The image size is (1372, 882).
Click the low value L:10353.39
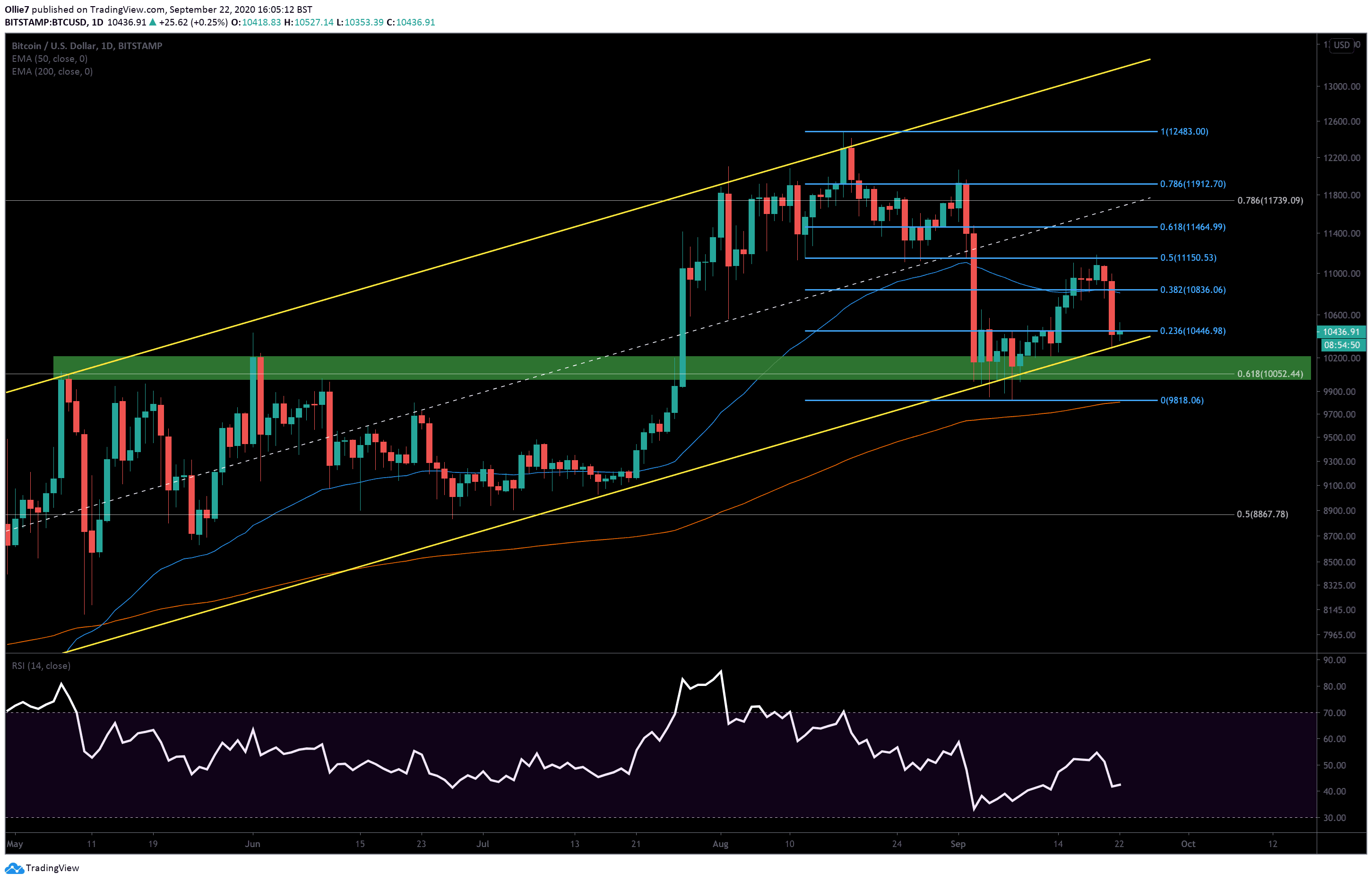pyautogui.click(x=360, y=22)
